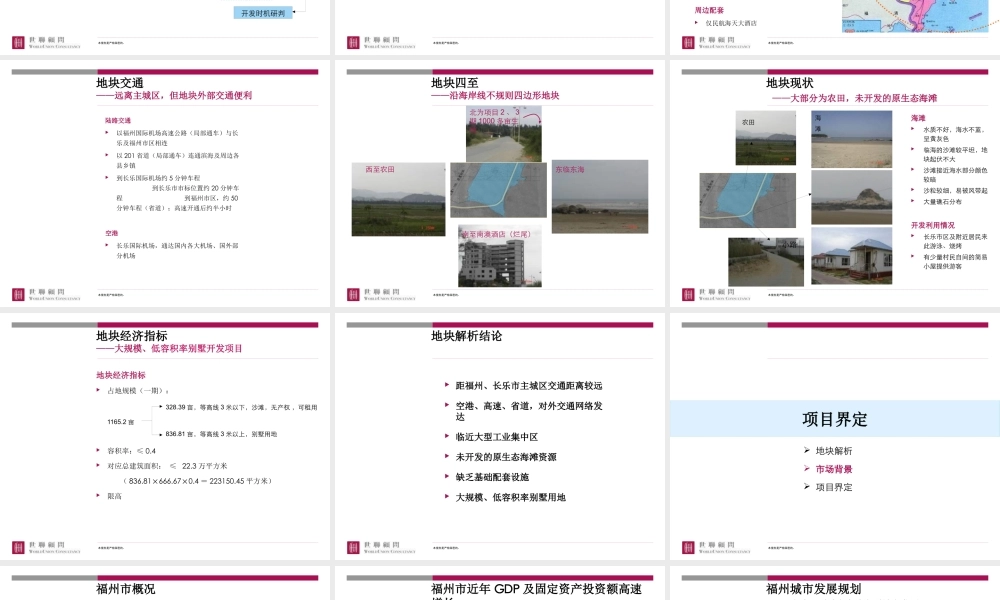Click the blue-roof houses photo
The image size is (1000, 600).
tap(851, 256)
